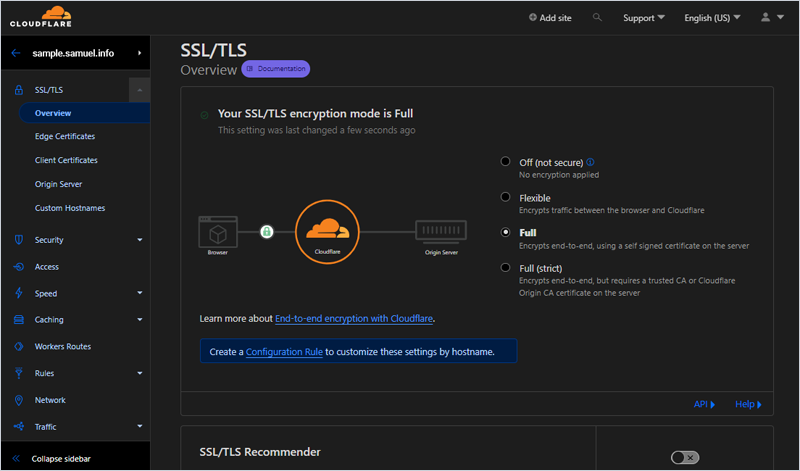The image size is (800, 471).
Task: Click Add site text
Action: pyautogui.click(x=556, y=18)
